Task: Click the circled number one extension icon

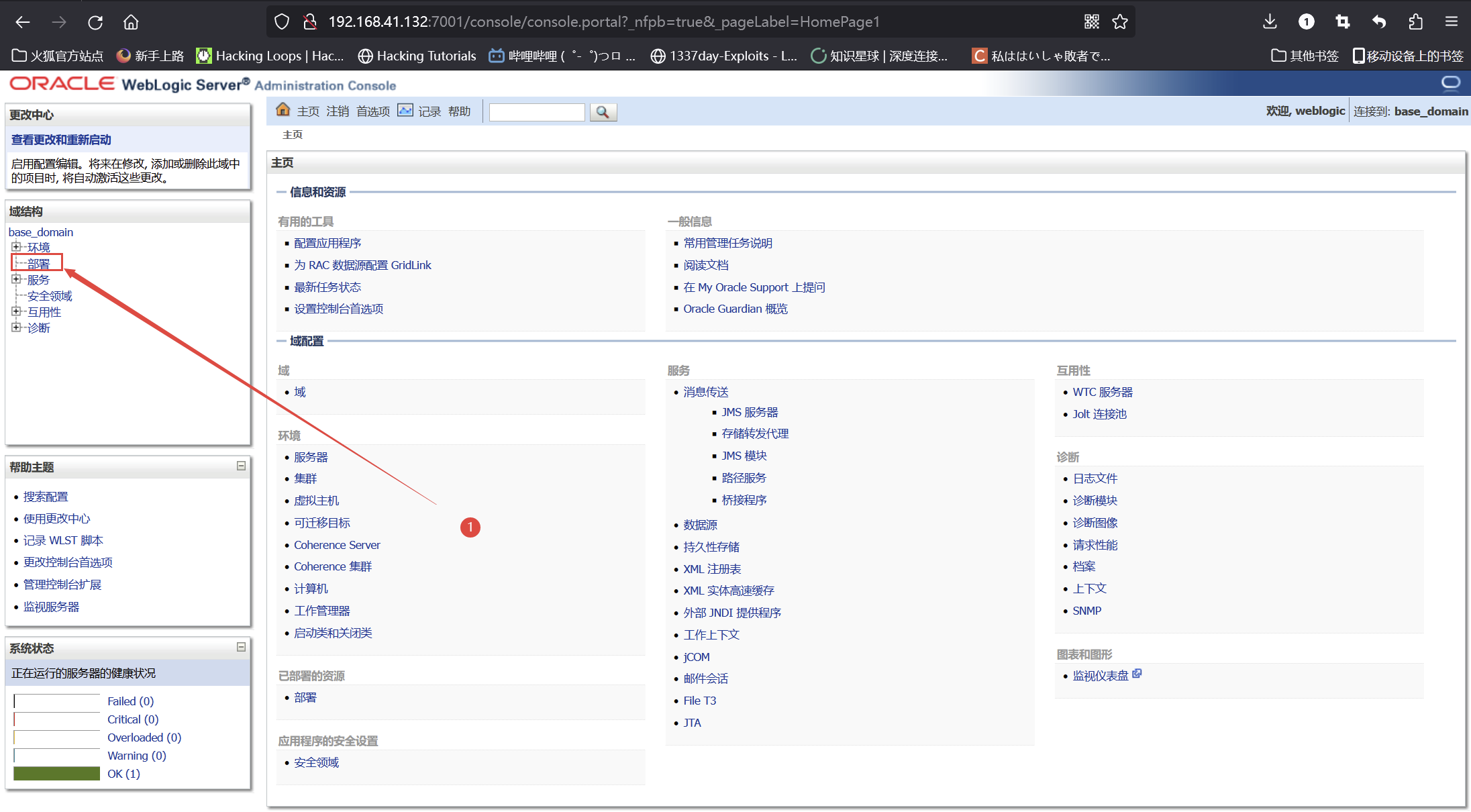Action: [1306, 22]
